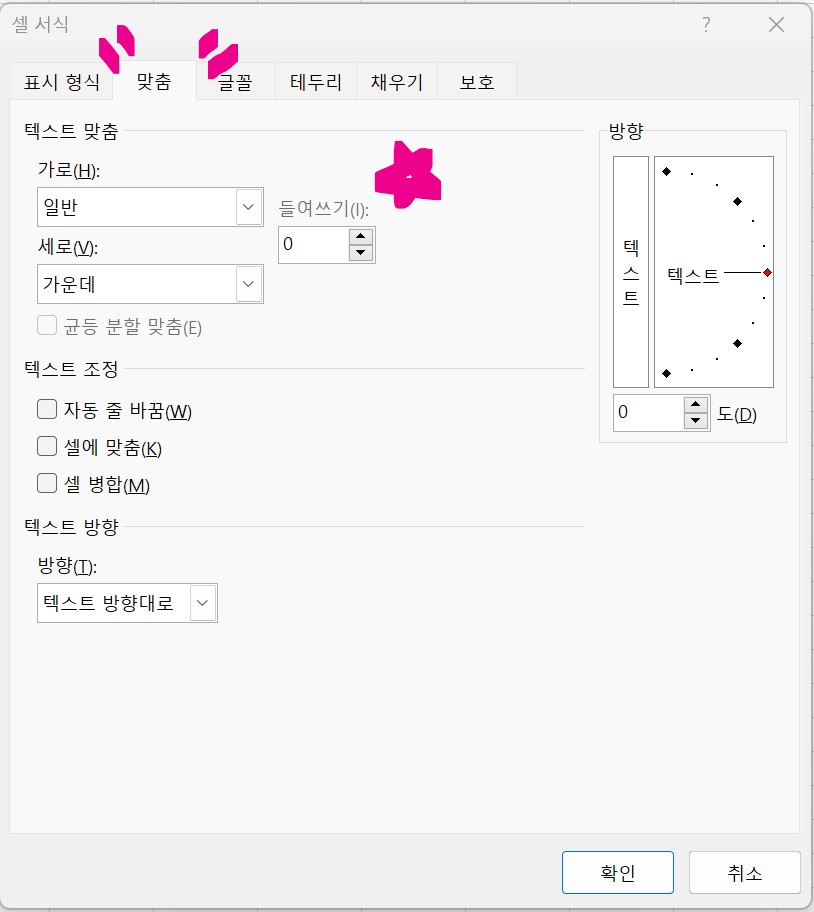
Task: Click the vertical 텍스트 orientation preview
Action: click(x=633, y=270)
